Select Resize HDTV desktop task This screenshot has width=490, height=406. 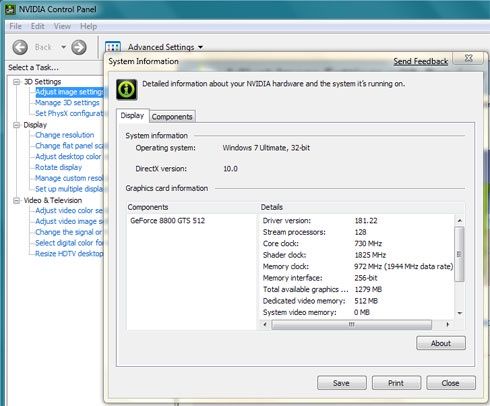pyautogui.click(x=70, y=254)
